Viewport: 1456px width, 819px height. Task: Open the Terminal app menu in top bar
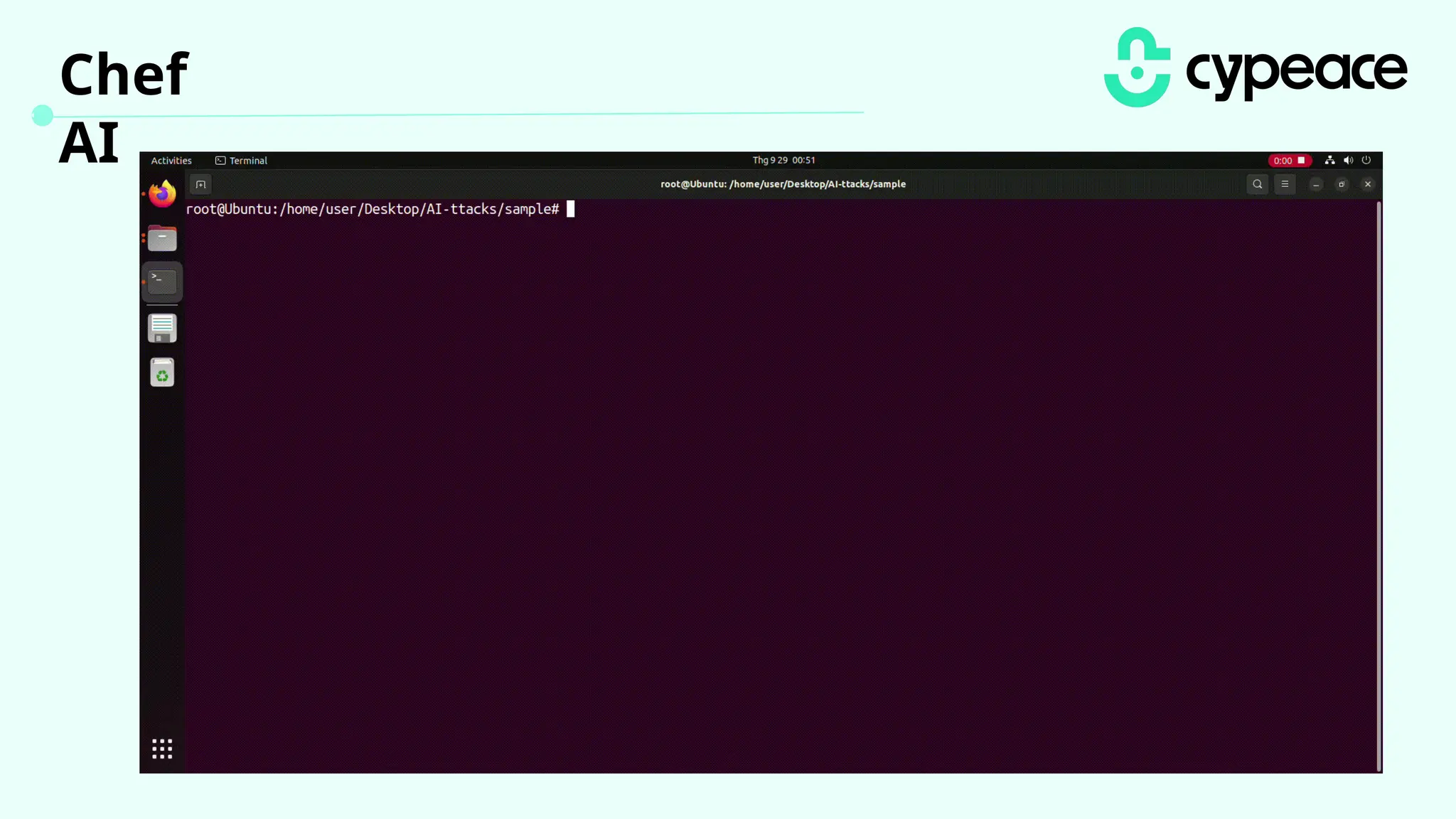[x=242, y=161]
